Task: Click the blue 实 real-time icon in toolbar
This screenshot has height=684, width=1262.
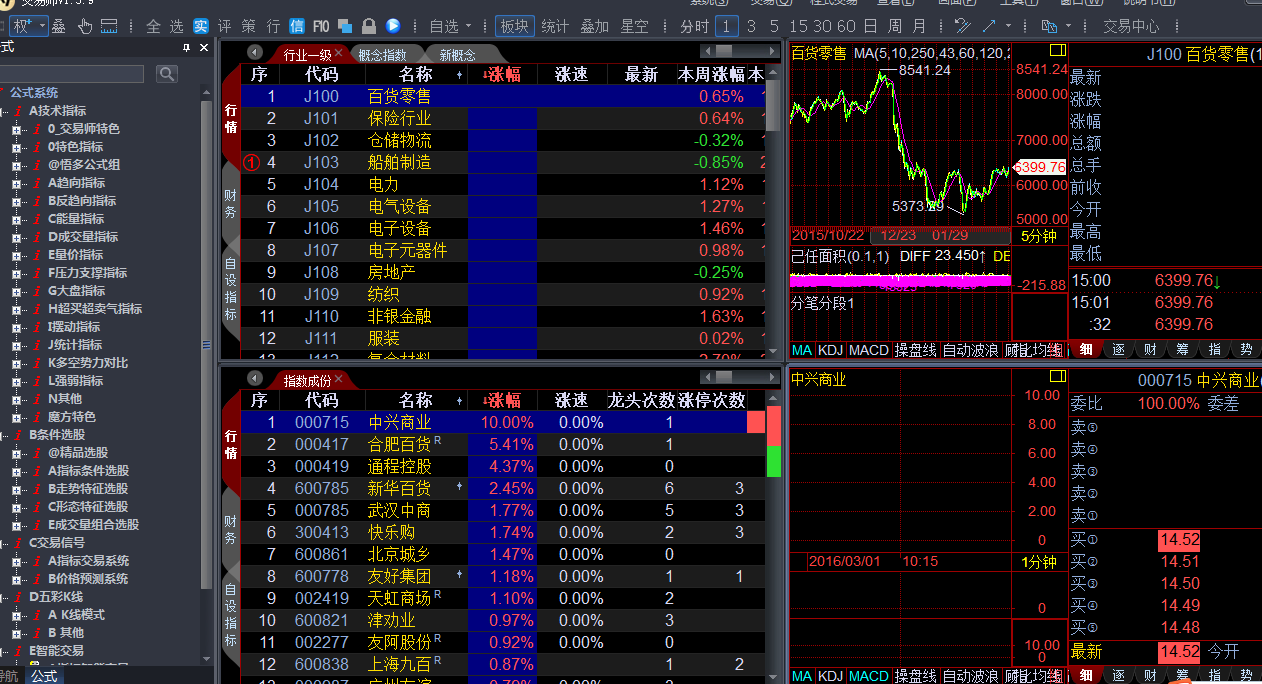Action: (201, 26)
